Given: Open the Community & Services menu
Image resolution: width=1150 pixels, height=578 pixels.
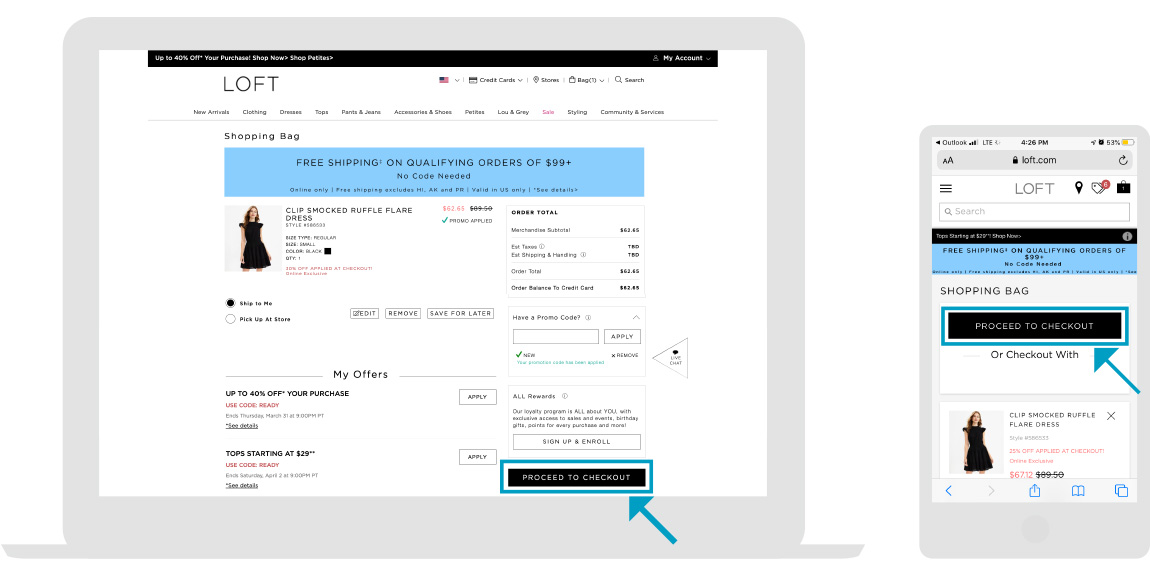Looking at the screenshot, I should 632,112.
